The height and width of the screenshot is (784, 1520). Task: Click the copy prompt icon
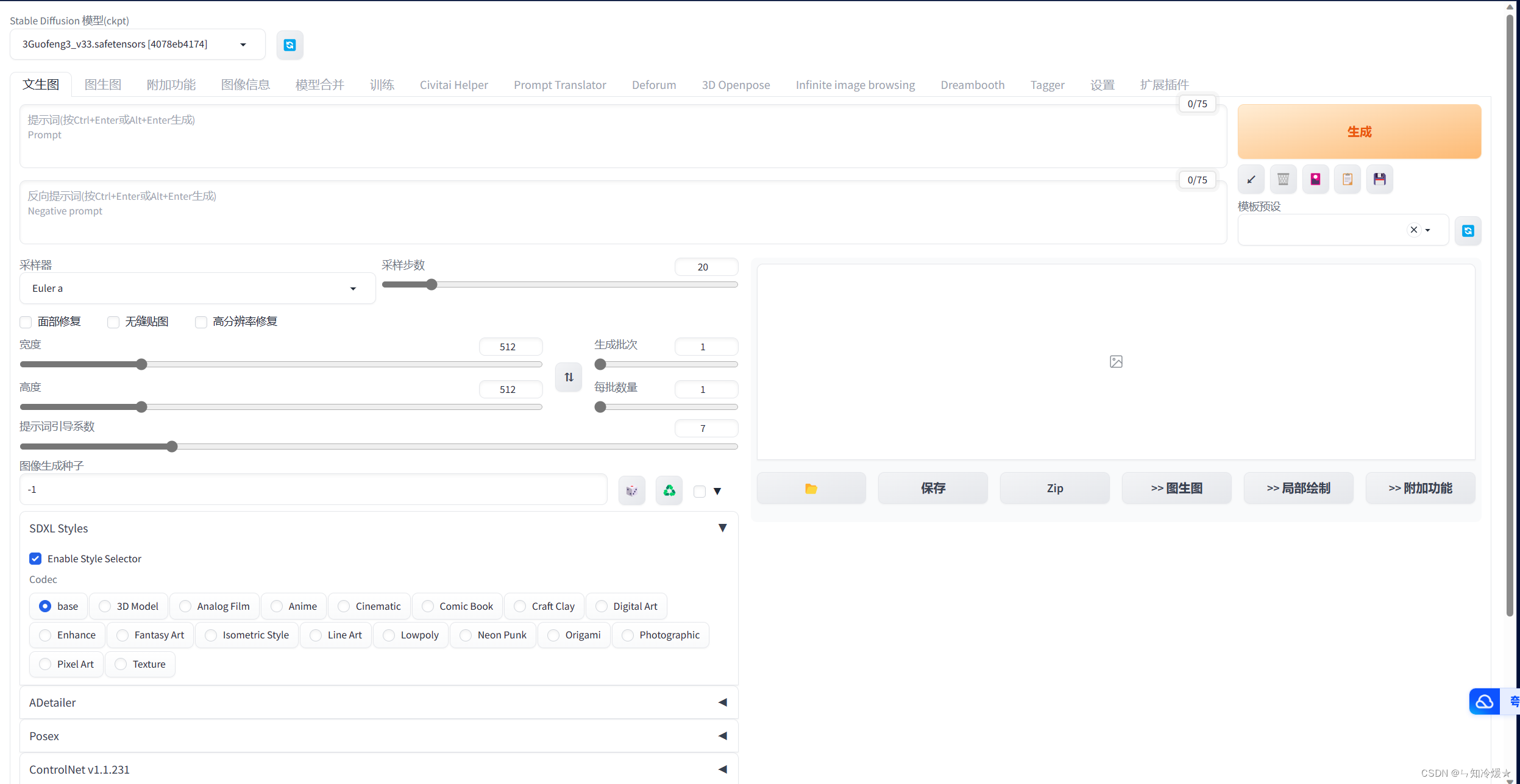click(x=1348, y=179)
